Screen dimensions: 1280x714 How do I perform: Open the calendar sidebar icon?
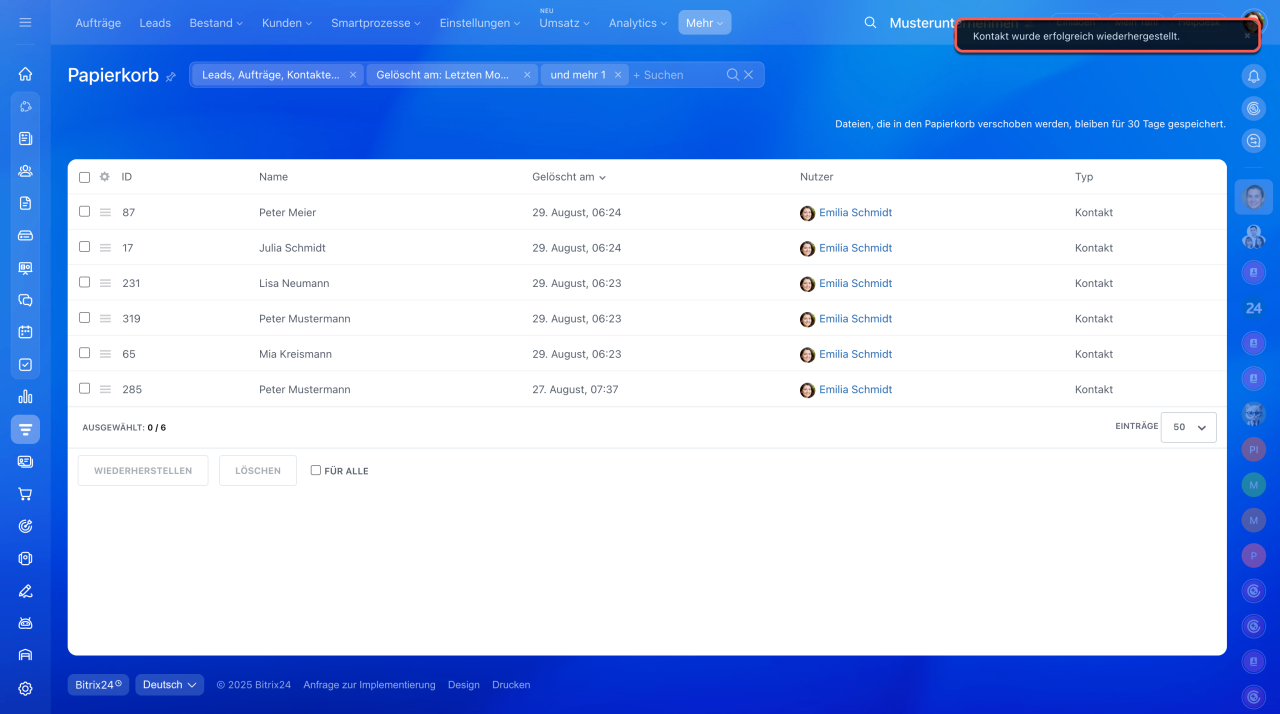point(25,332)
